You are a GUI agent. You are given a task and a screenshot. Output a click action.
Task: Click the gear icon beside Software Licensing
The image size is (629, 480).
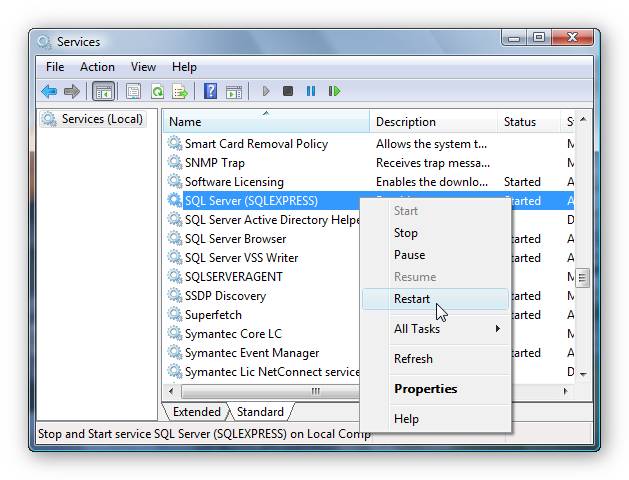(174, 181)
